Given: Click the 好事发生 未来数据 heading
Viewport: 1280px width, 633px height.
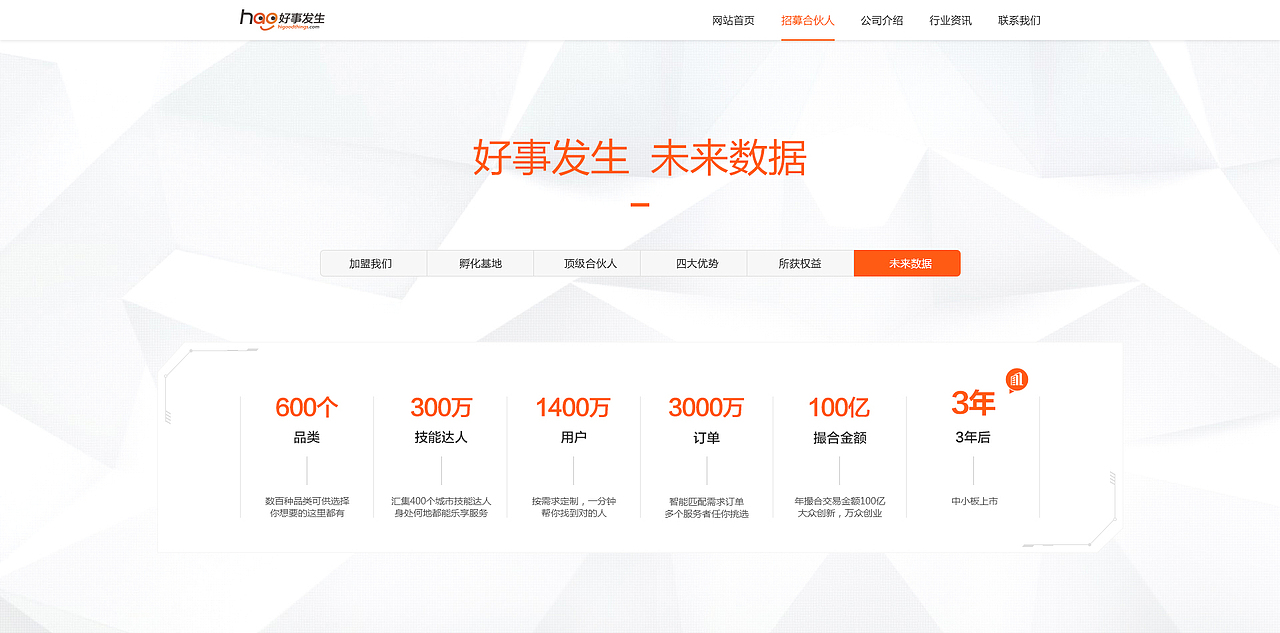Looking at the screenshot, I should [640, 158].
